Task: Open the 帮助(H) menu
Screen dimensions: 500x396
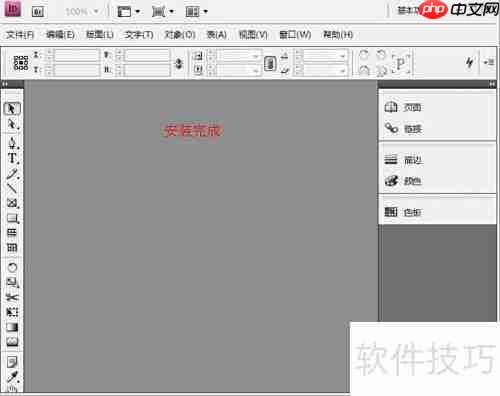Action: [x=338, y=34]
